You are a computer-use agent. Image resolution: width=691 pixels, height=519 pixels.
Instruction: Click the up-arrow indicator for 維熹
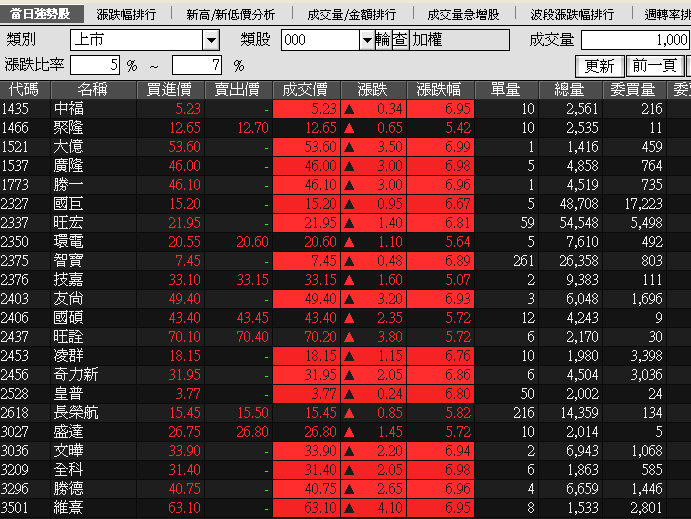[x=349, y=508]
